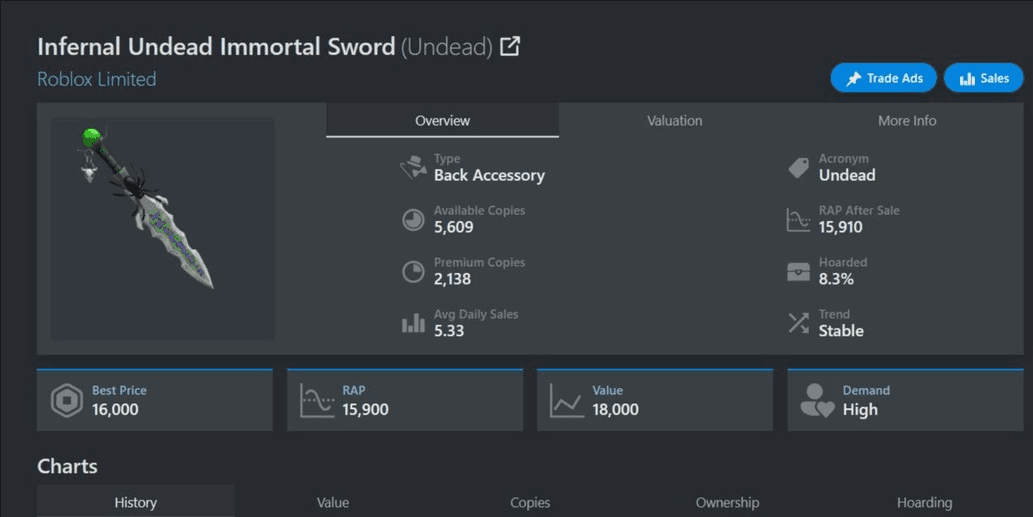This screenshot has height=517, width=1033.
Task: Click the clock-pie icon beside Premium Copies
Action: tap(413, 271)
